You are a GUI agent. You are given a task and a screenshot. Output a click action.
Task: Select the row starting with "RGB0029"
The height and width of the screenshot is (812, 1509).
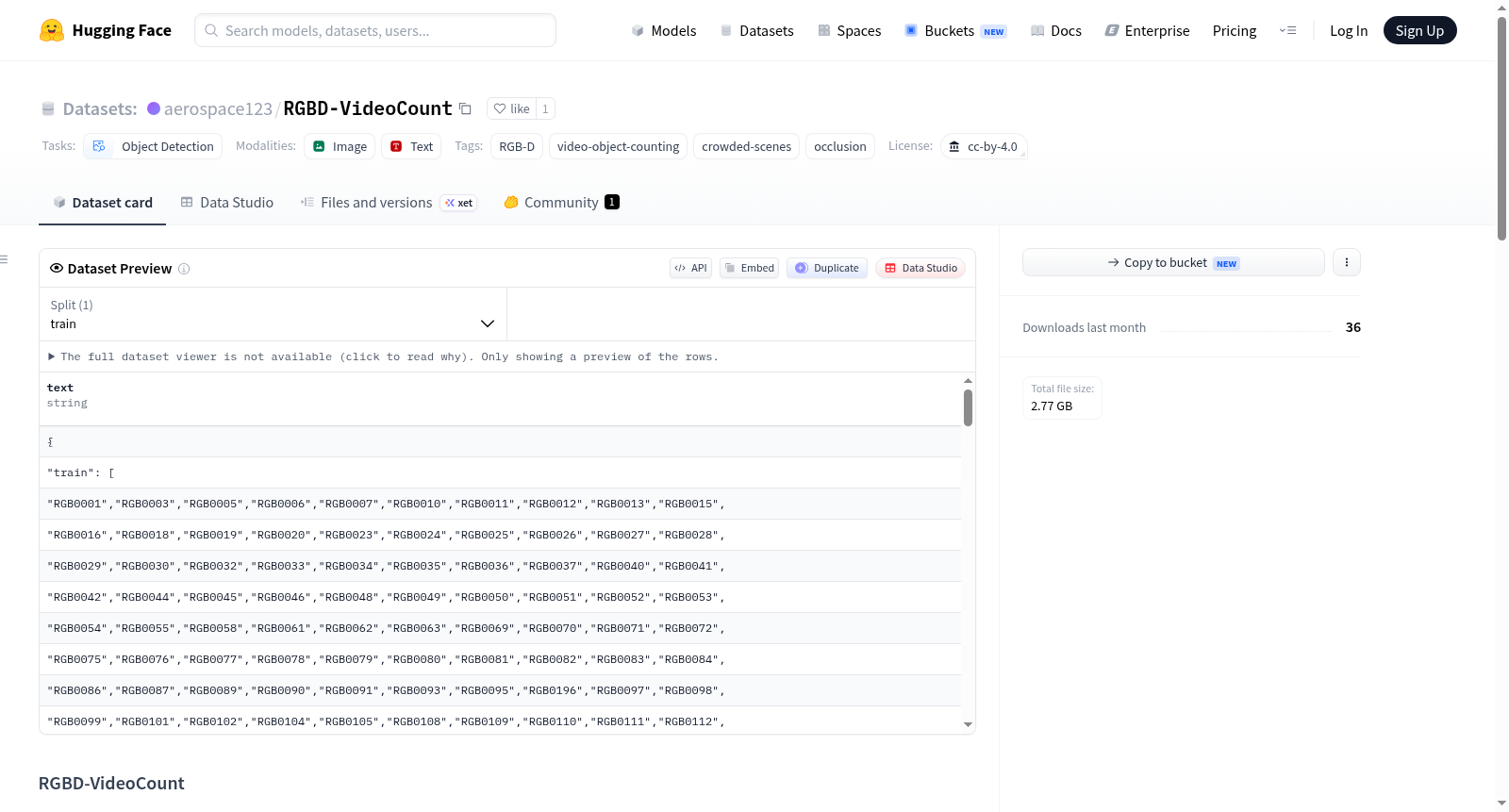[500, 566]
